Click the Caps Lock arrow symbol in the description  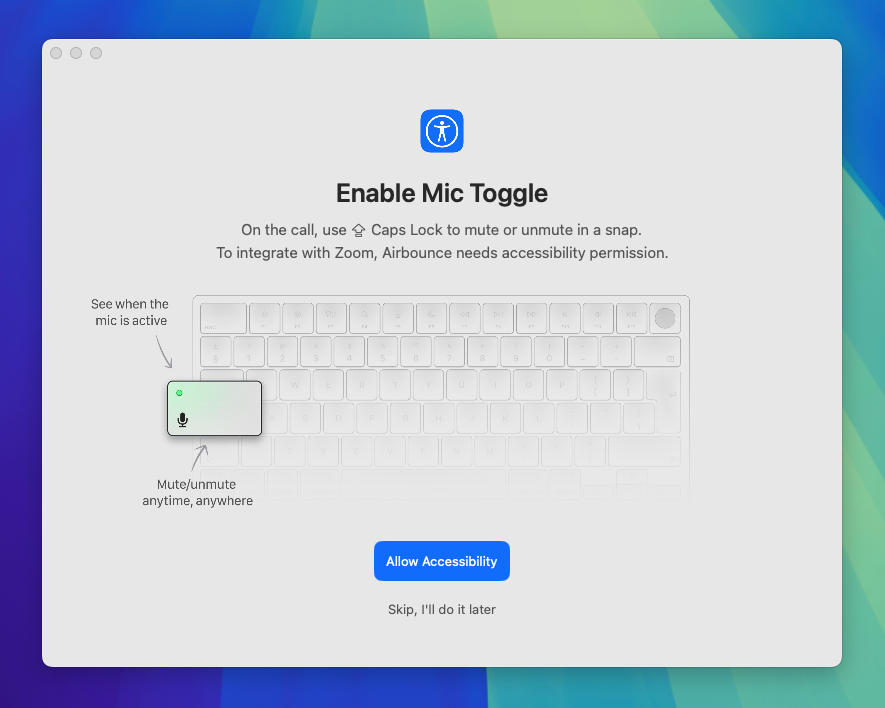[358, 230]
